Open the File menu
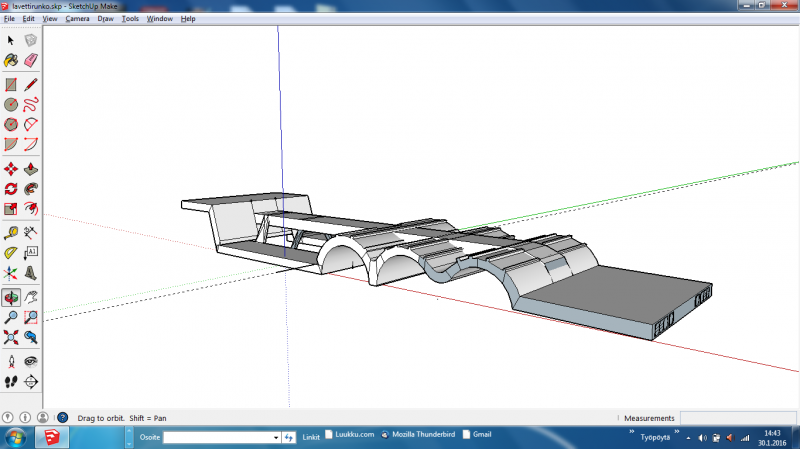This screenshot has height=449, width=800. [9, 19]
